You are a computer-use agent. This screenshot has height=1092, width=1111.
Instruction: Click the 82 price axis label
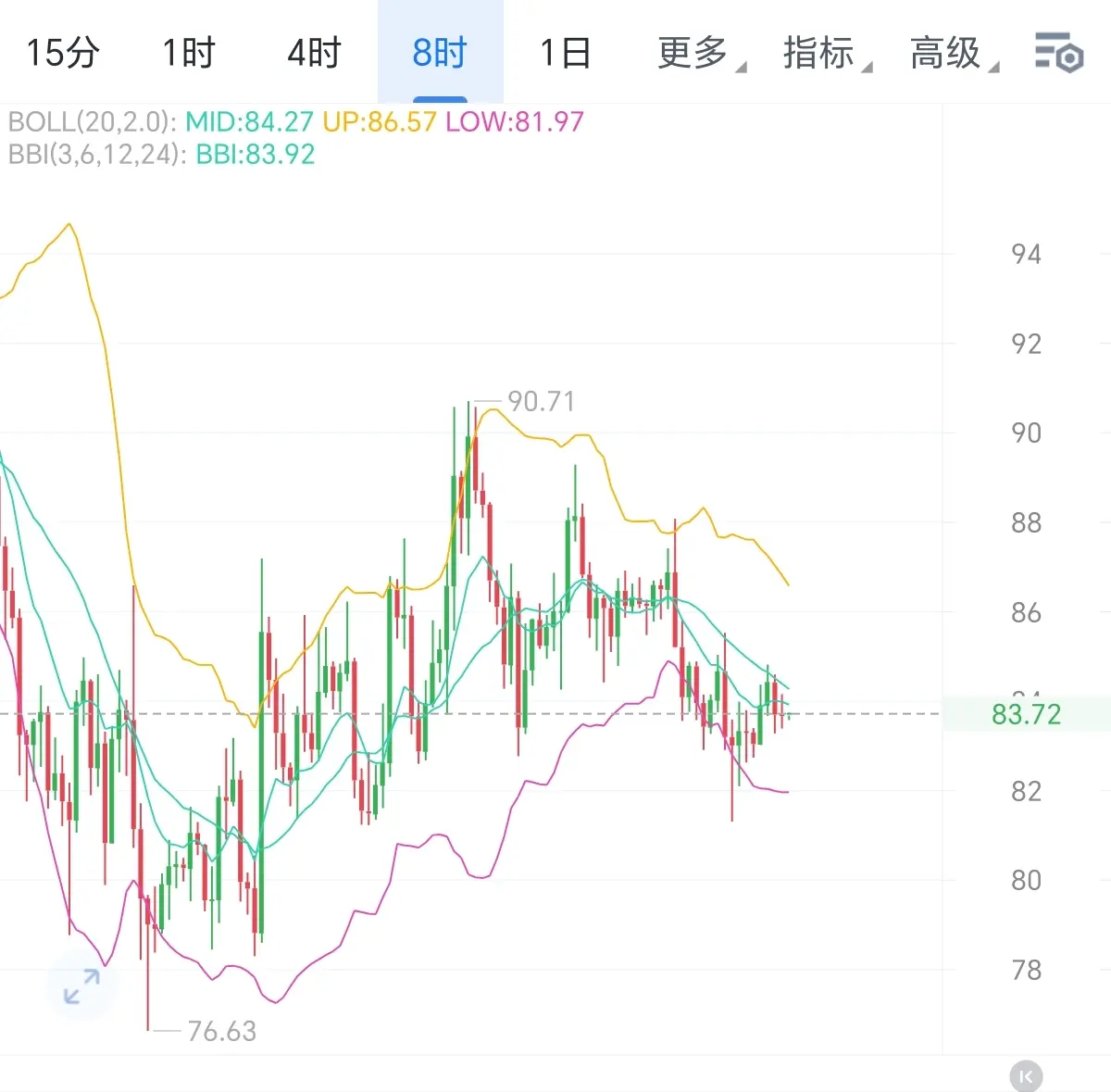pyautogui.click(x=1026, y=791)
